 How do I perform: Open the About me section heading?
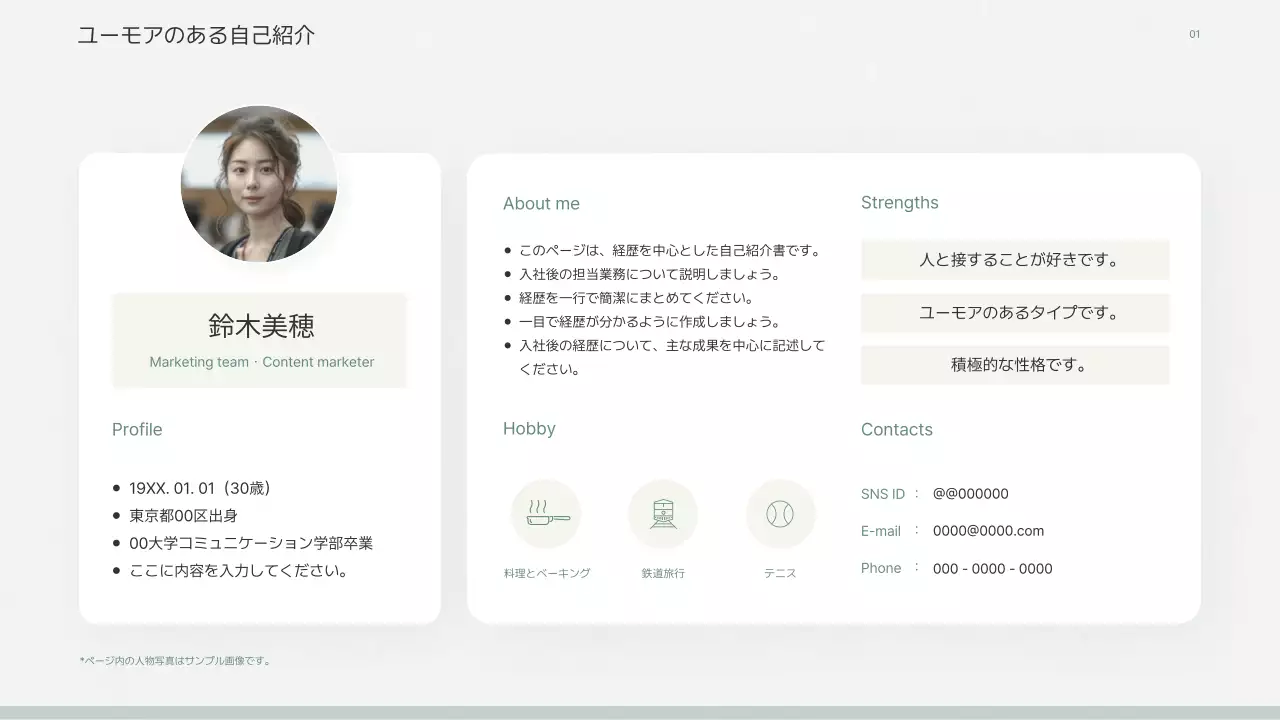tap(542, 203)
